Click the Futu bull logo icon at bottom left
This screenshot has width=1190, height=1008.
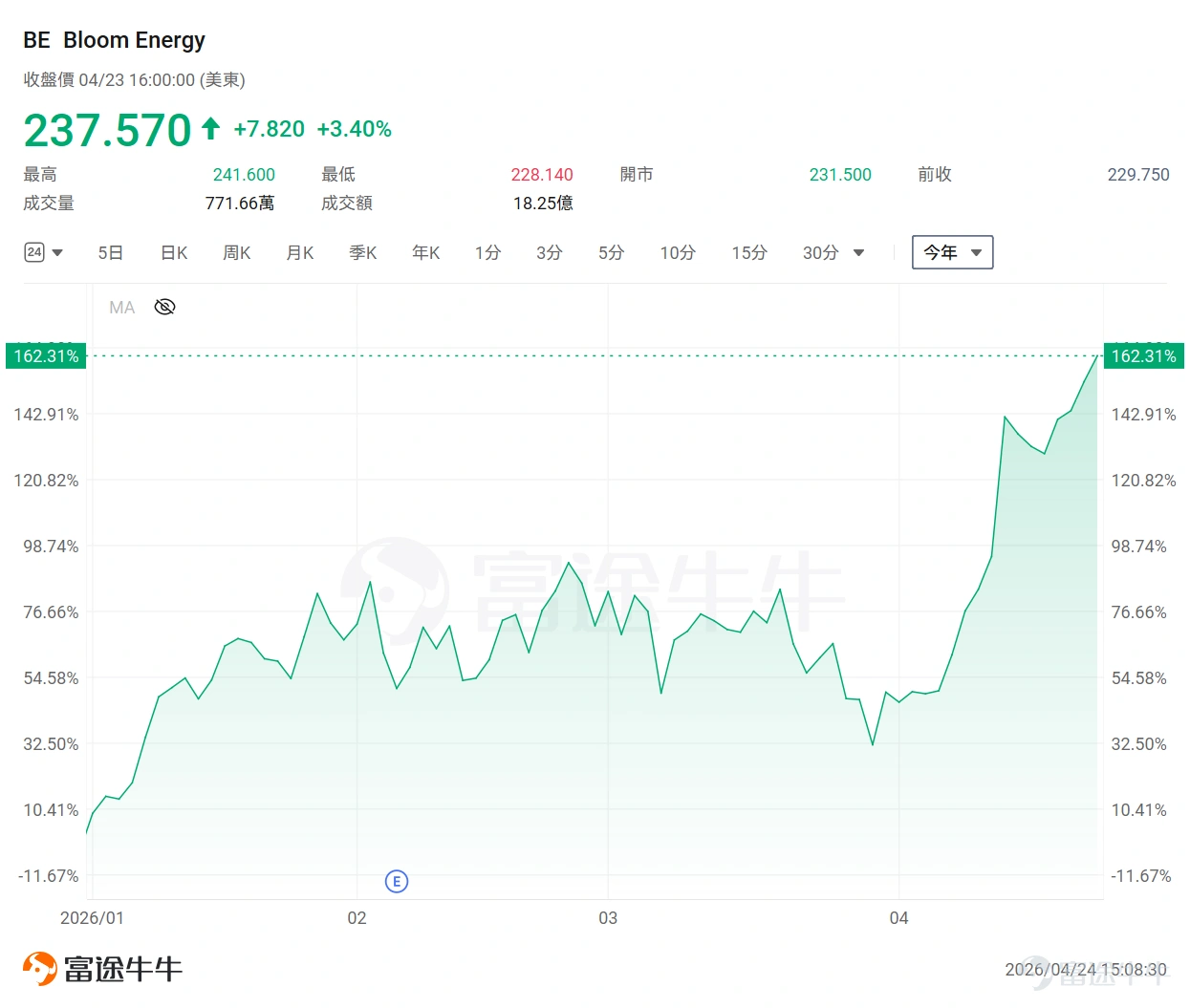click(39, 969)
